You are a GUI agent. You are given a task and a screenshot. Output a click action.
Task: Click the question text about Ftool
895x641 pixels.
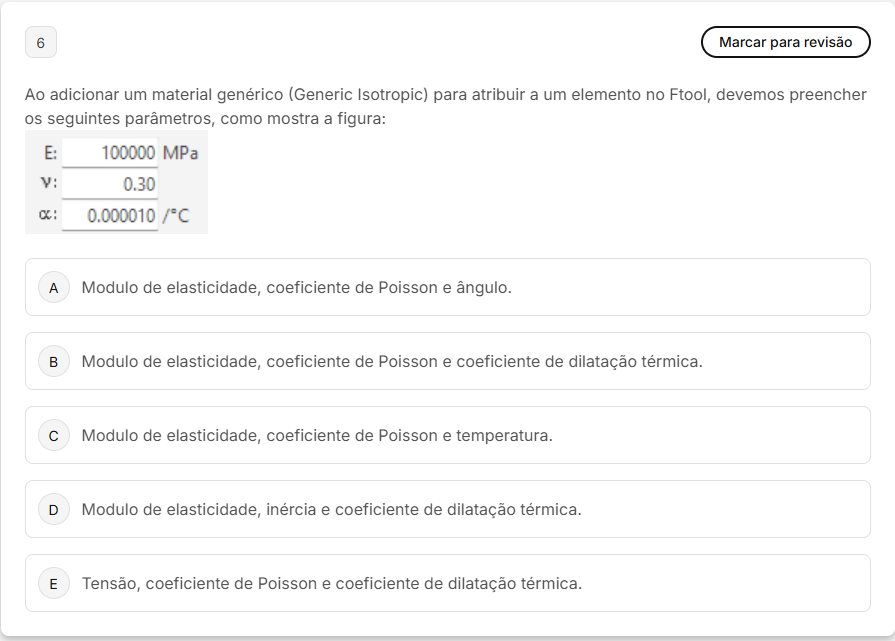coord(446,106)
